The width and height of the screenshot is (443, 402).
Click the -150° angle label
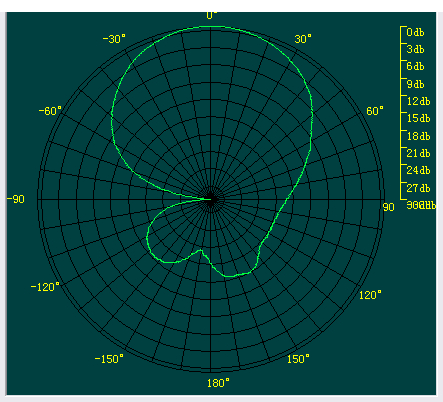(x=109, y=359)
